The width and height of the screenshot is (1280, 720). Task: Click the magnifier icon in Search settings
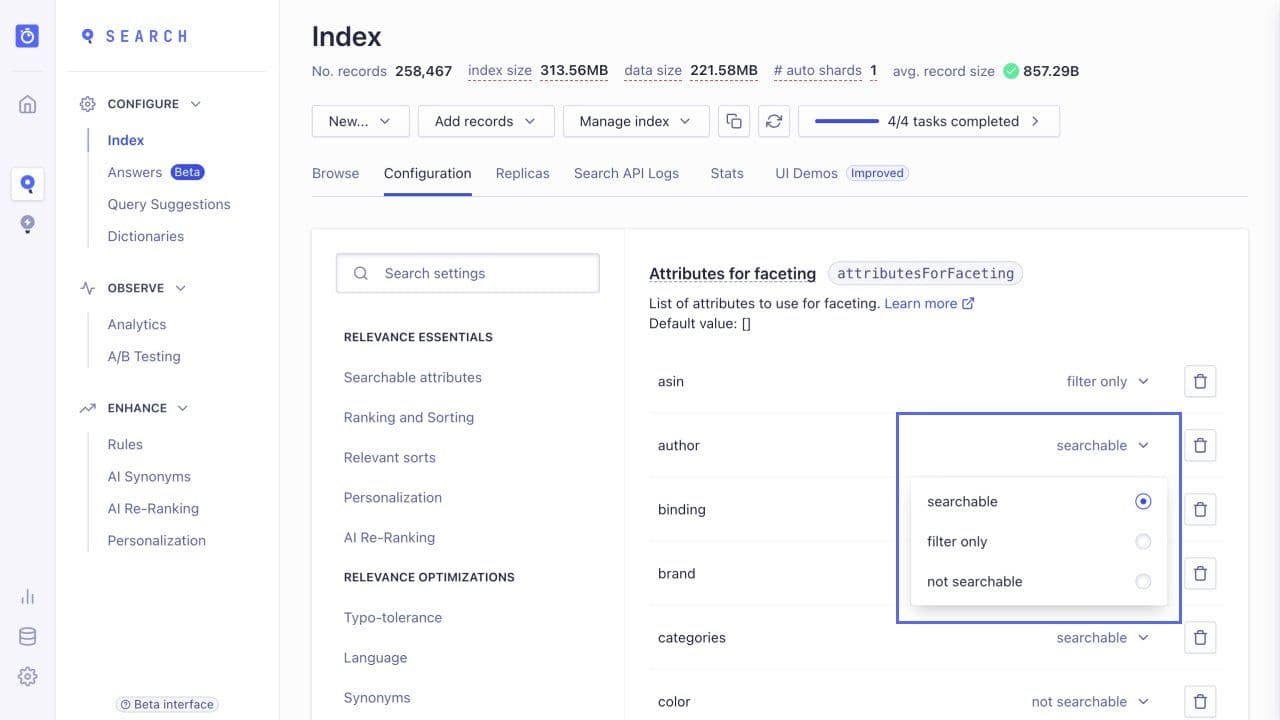click(x=361, y=273)
